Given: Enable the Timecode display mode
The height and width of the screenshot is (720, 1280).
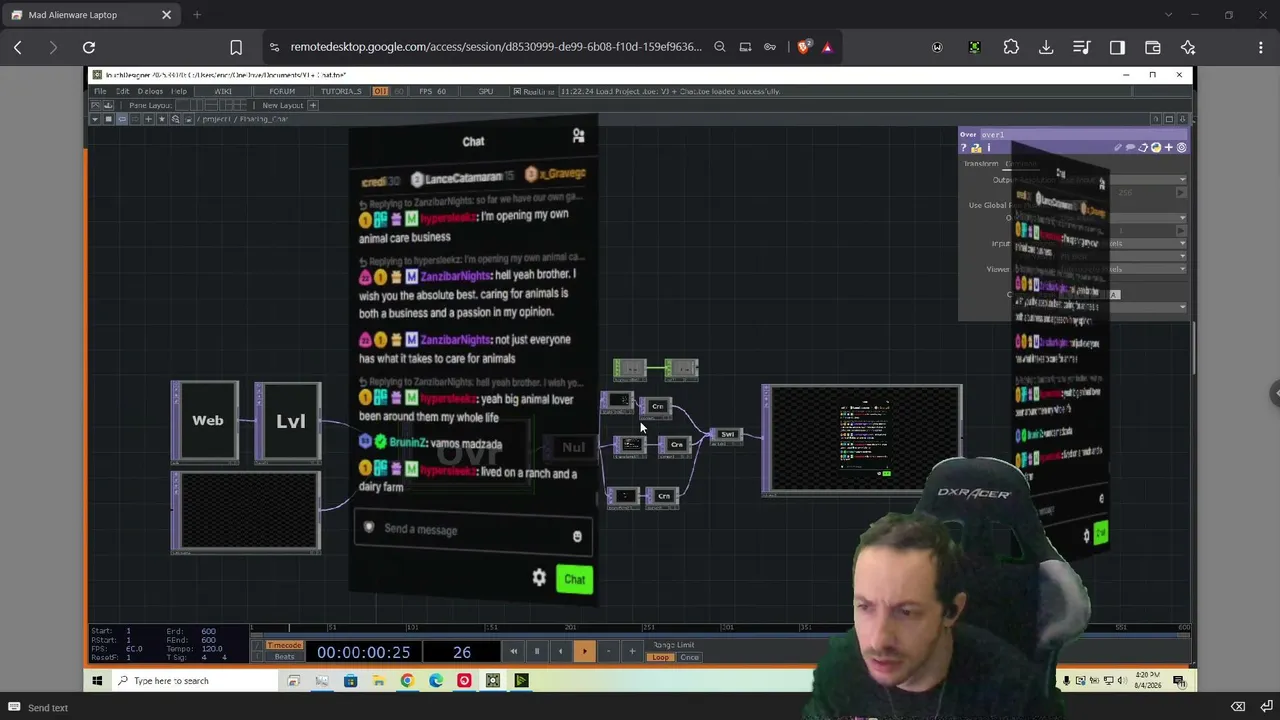Looking at the screenshot, I should coord(284,646).
